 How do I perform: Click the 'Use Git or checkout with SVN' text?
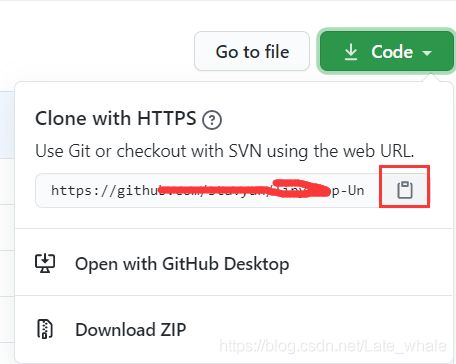click(x=225, y=151)
